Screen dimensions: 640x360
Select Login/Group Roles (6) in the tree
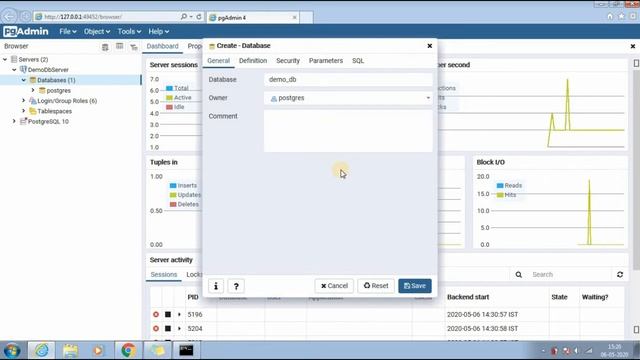click(x=67, y=101)
